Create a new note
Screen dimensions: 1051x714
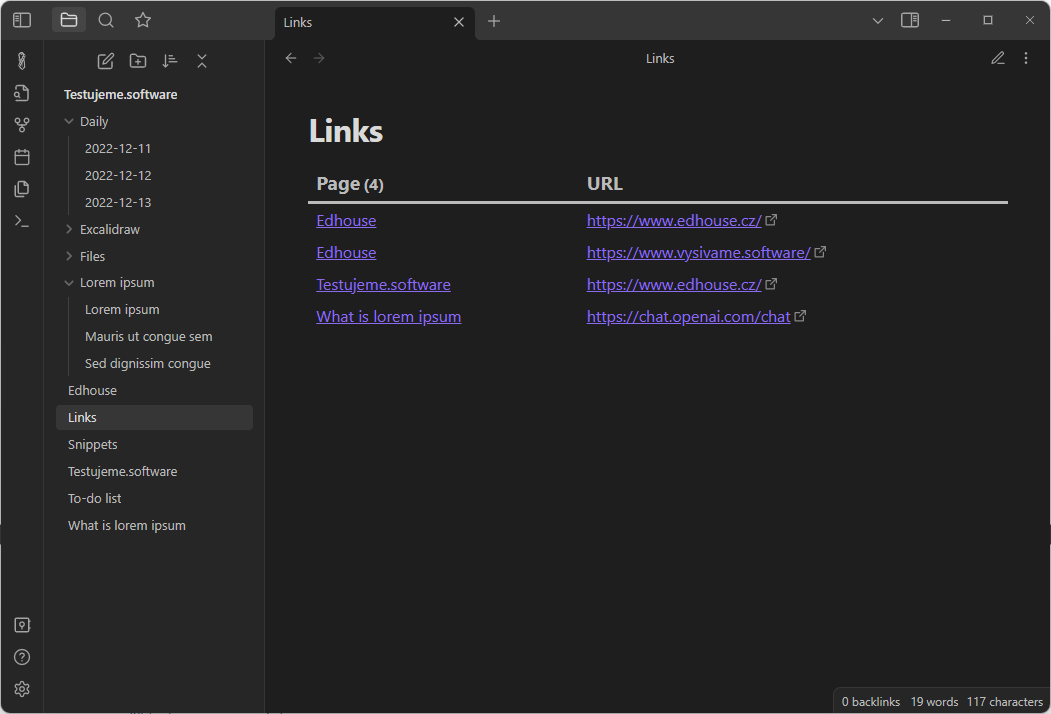[105, 61]
